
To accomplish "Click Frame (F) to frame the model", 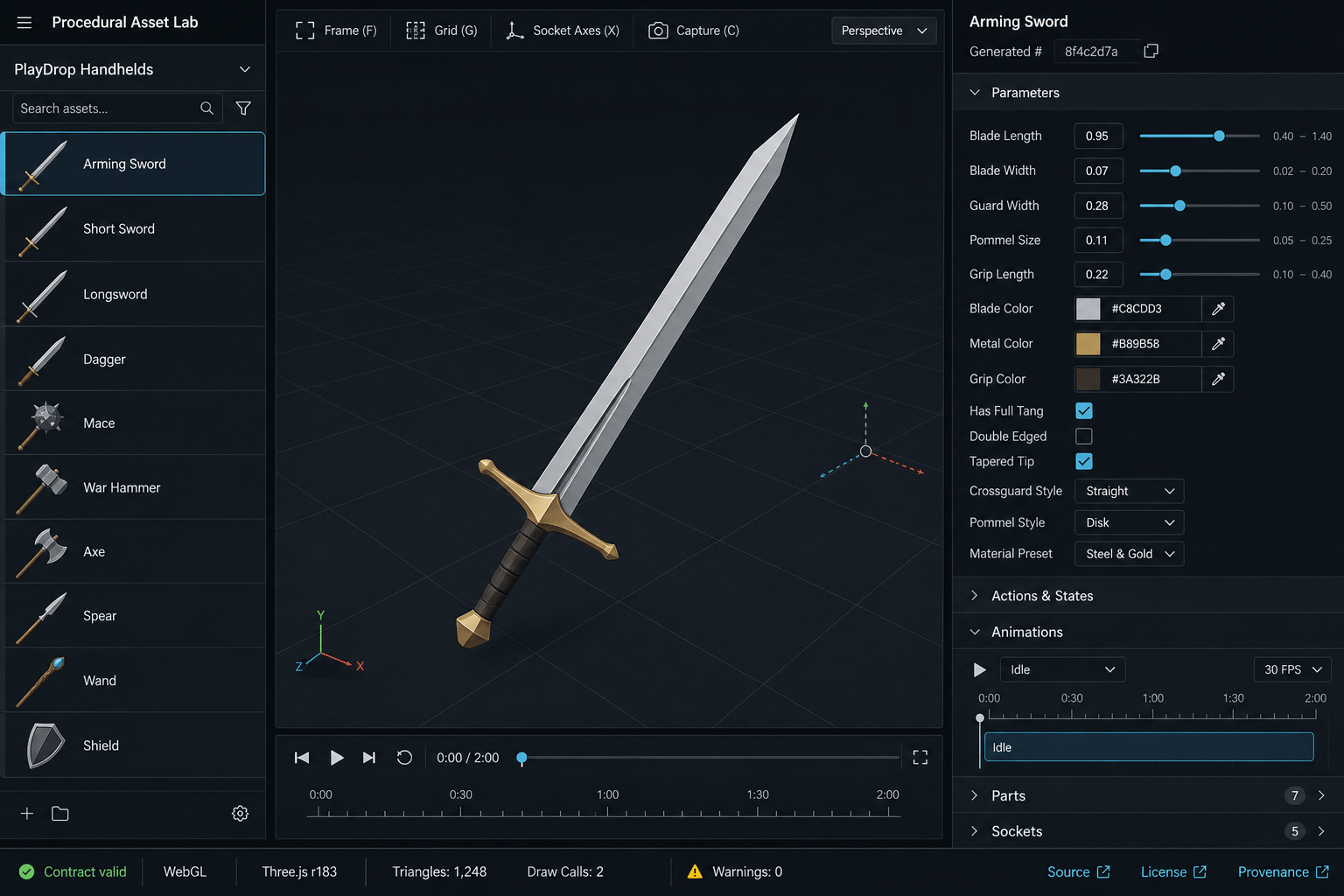I will click(336, 31).
